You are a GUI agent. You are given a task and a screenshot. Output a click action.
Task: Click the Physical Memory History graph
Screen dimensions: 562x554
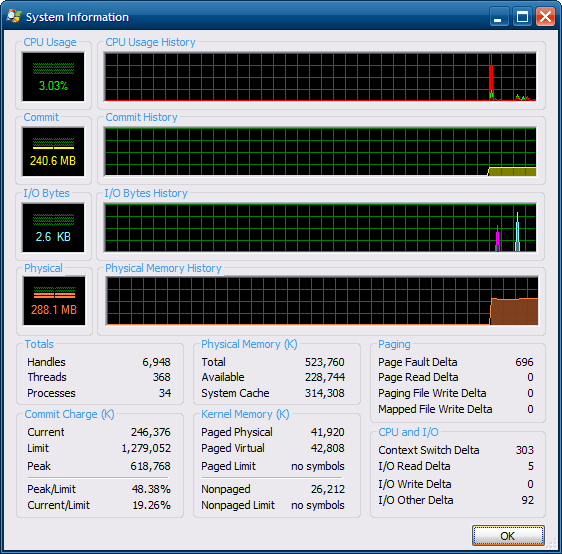(322, 301)
